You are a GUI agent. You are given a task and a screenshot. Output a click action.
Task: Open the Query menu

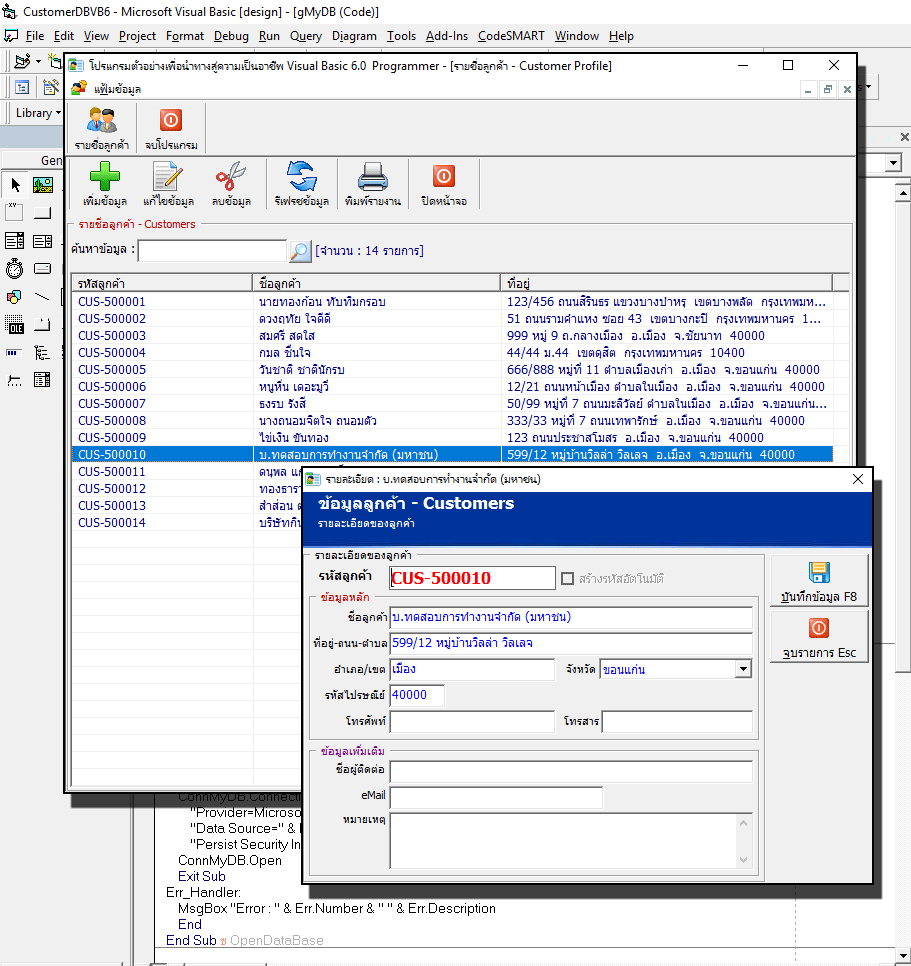[x=306, y=36]
